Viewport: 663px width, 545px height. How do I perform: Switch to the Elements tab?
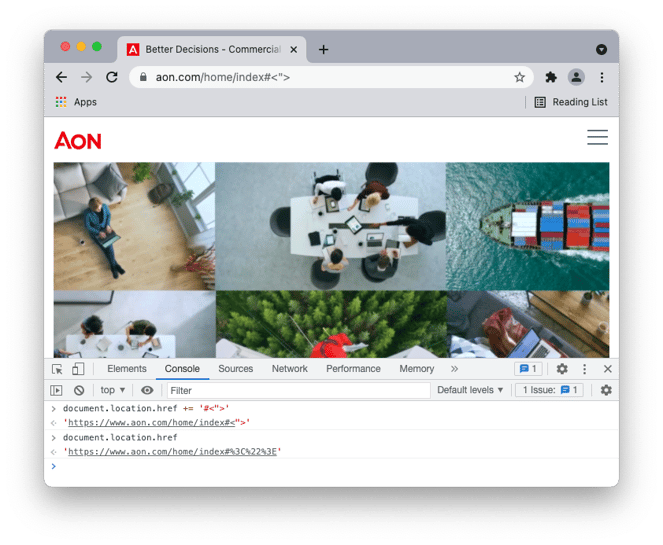point(127,369)
